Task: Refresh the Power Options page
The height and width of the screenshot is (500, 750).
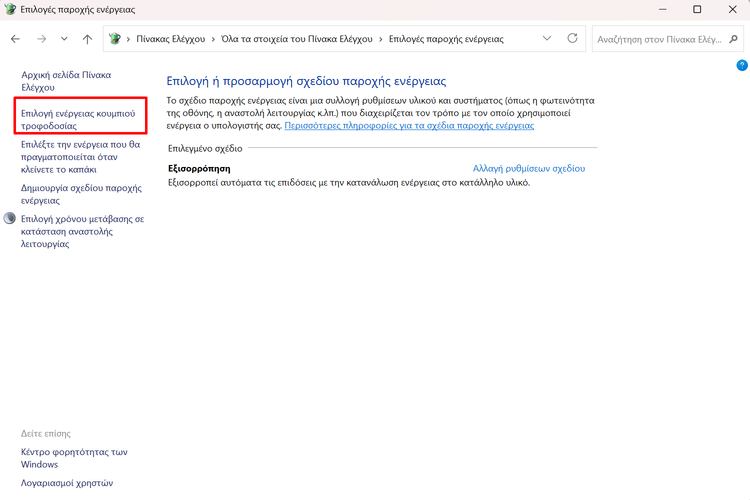Action: (572, 39)
